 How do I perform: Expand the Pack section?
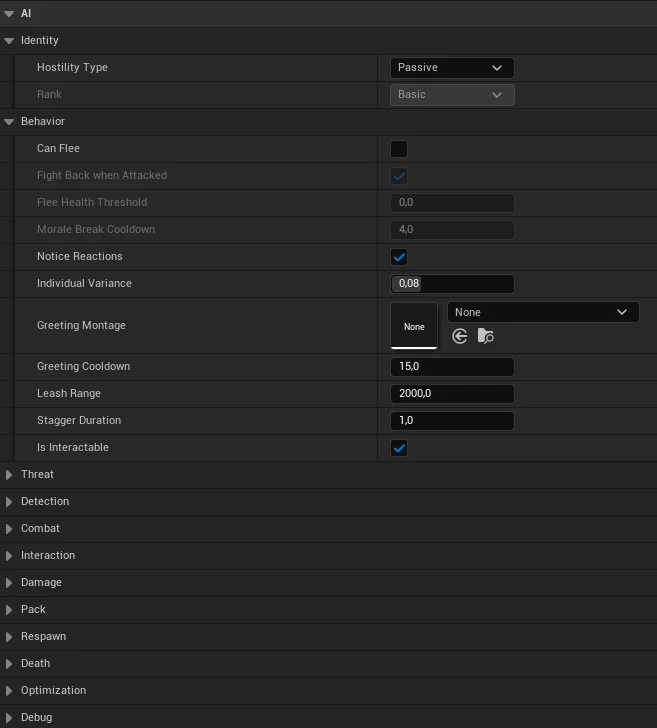click(9, 610)
